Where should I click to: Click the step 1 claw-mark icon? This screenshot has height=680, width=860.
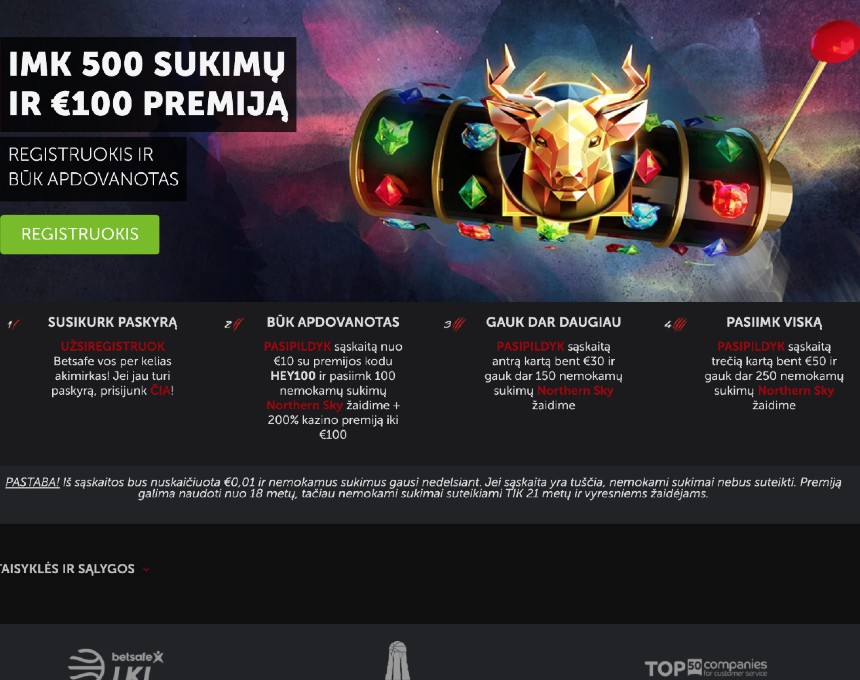(x=13, y=325)
